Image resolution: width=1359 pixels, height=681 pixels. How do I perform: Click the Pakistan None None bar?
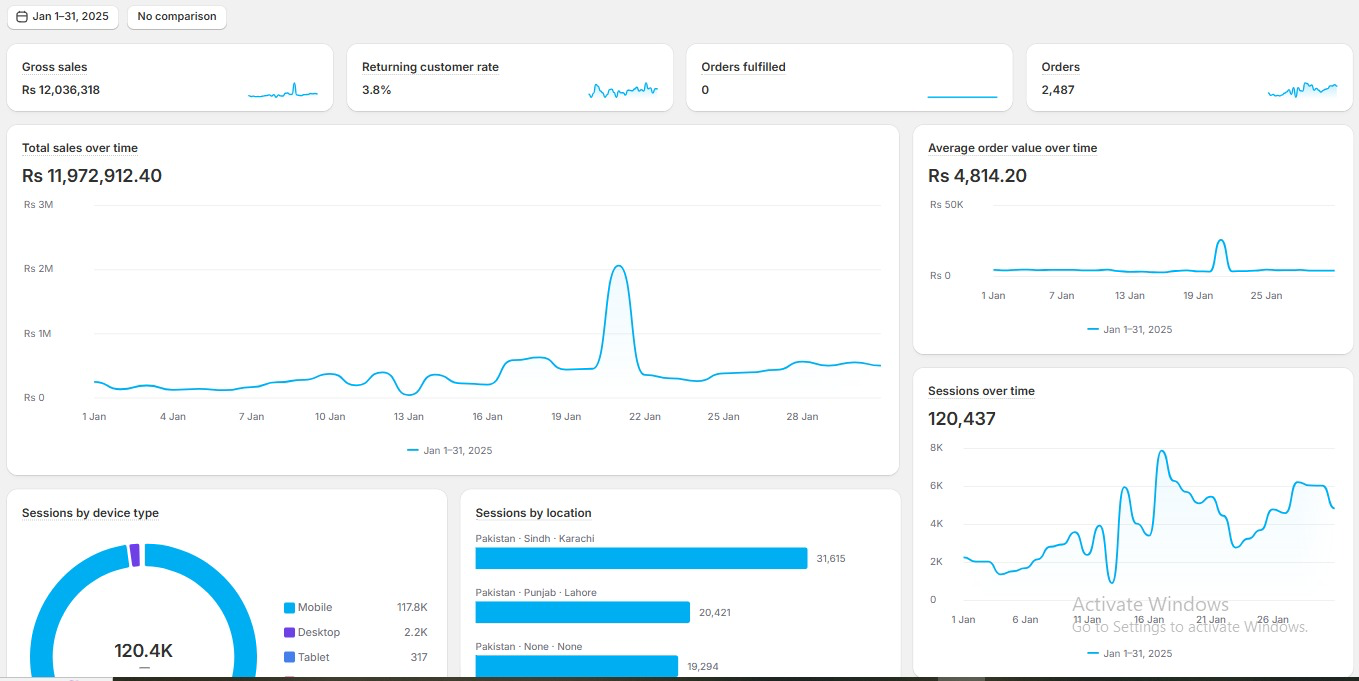(x=576, y=666)
